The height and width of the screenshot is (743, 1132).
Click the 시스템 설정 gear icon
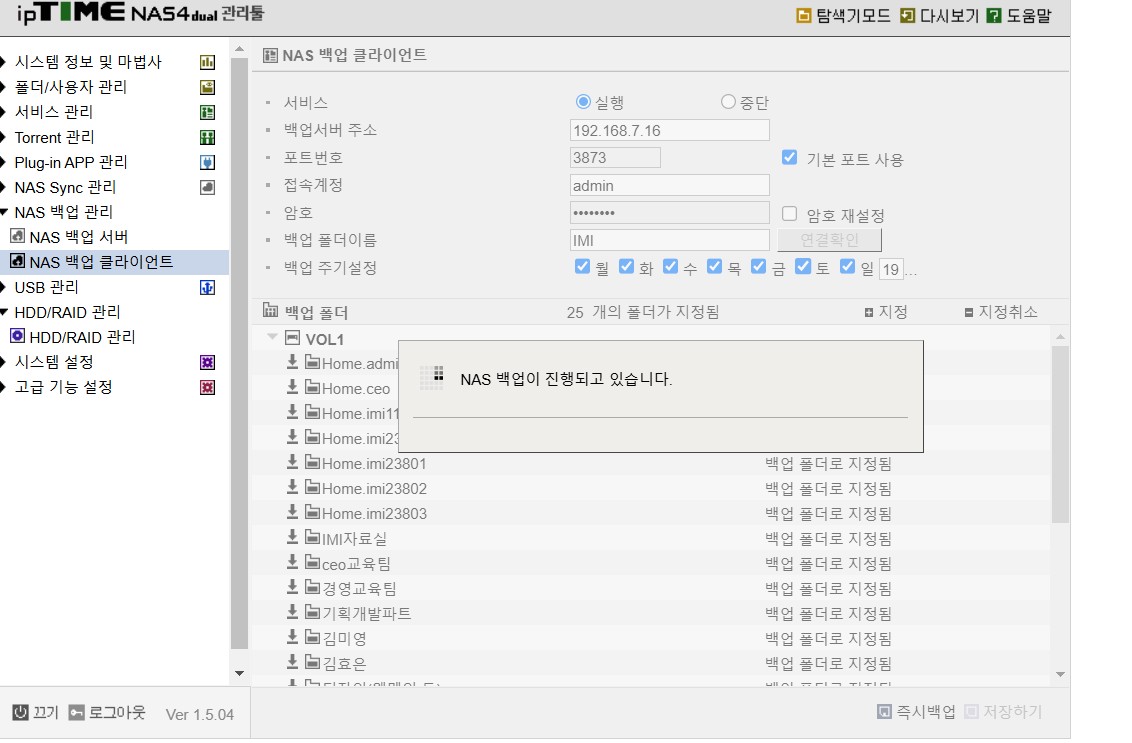[x=207, y=362]
